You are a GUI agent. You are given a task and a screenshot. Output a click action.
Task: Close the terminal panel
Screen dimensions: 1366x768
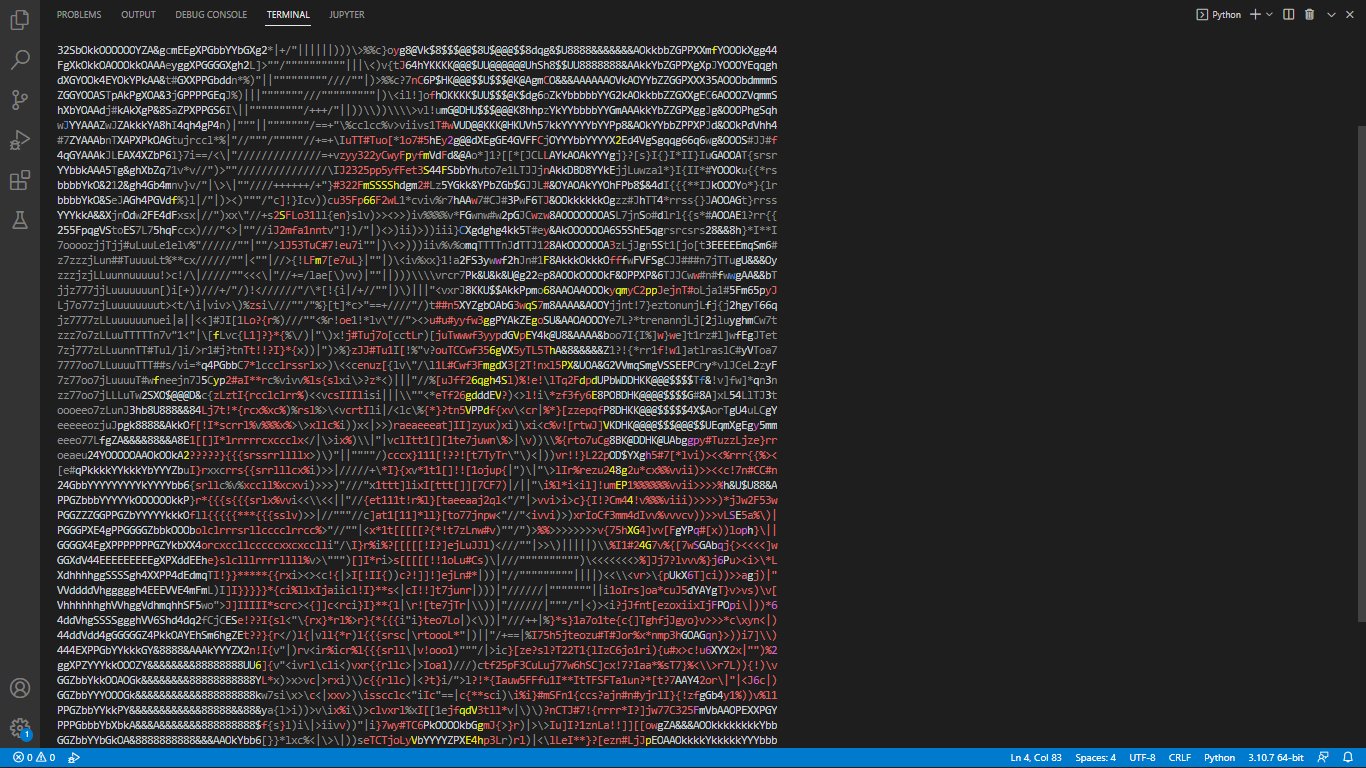(x=1351, y=15)
